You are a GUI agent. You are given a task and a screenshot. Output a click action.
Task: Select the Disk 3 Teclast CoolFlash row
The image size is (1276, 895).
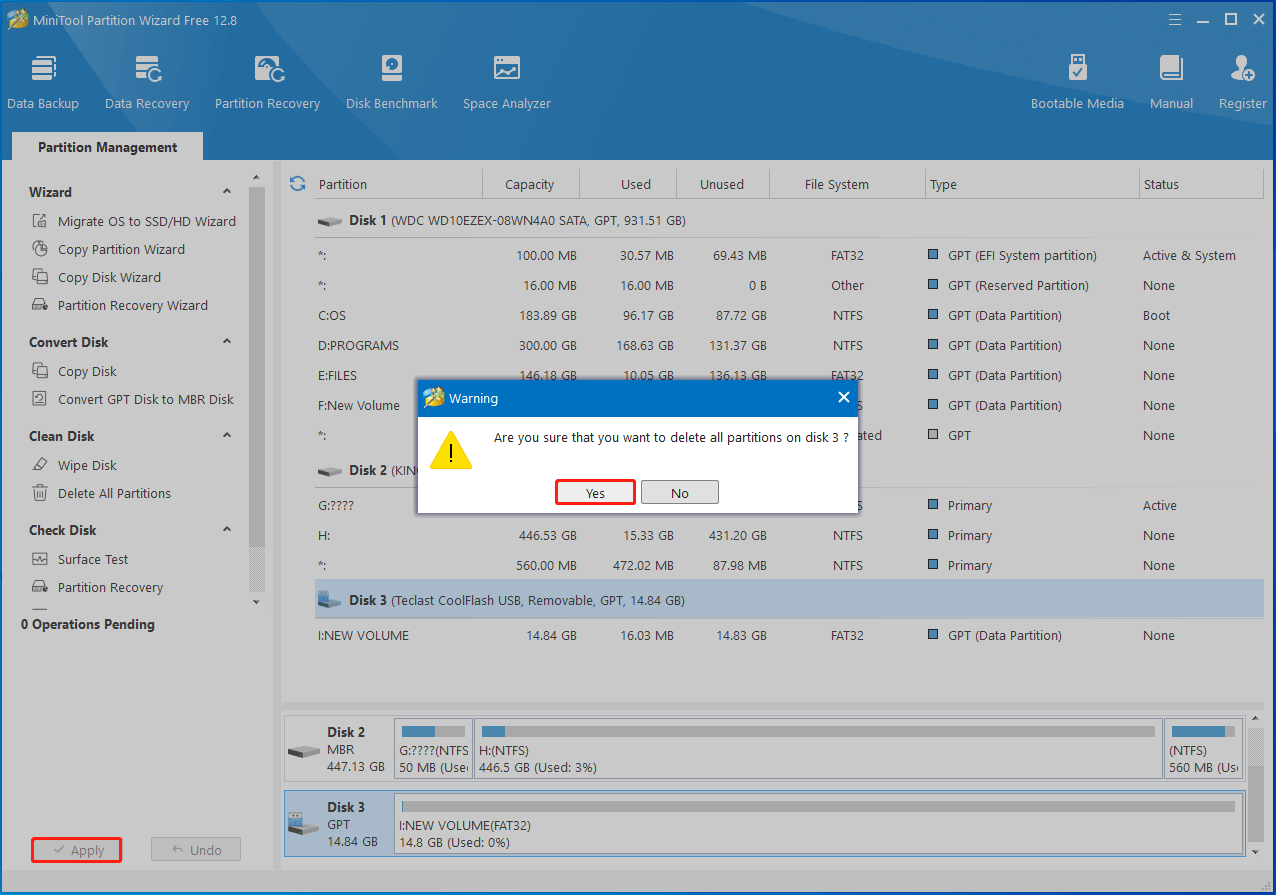coord(789,600)
